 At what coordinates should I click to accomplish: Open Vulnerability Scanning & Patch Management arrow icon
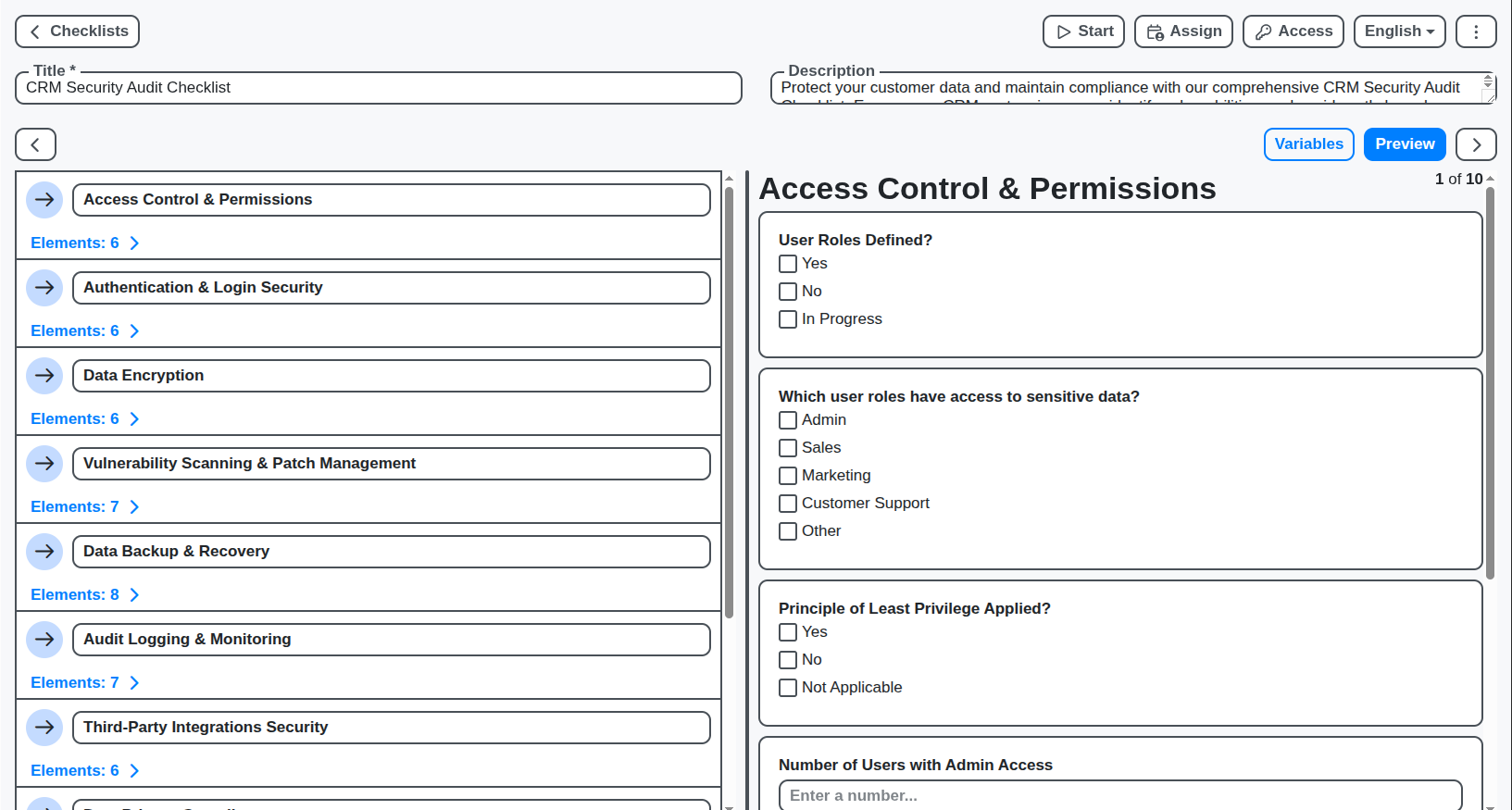coord(44,464)
